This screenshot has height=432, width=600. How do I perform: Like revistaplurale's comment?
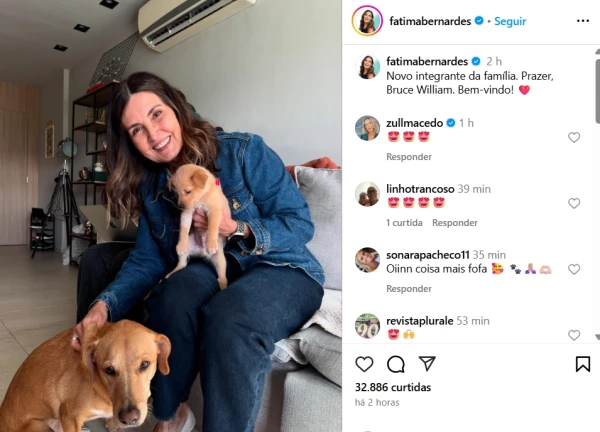tap(574, 335)
